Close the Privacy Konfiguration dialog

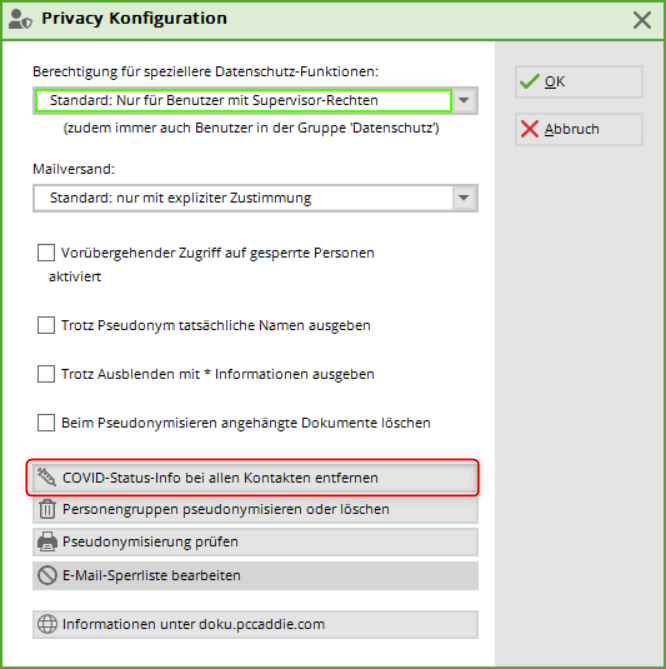point(643,19)
